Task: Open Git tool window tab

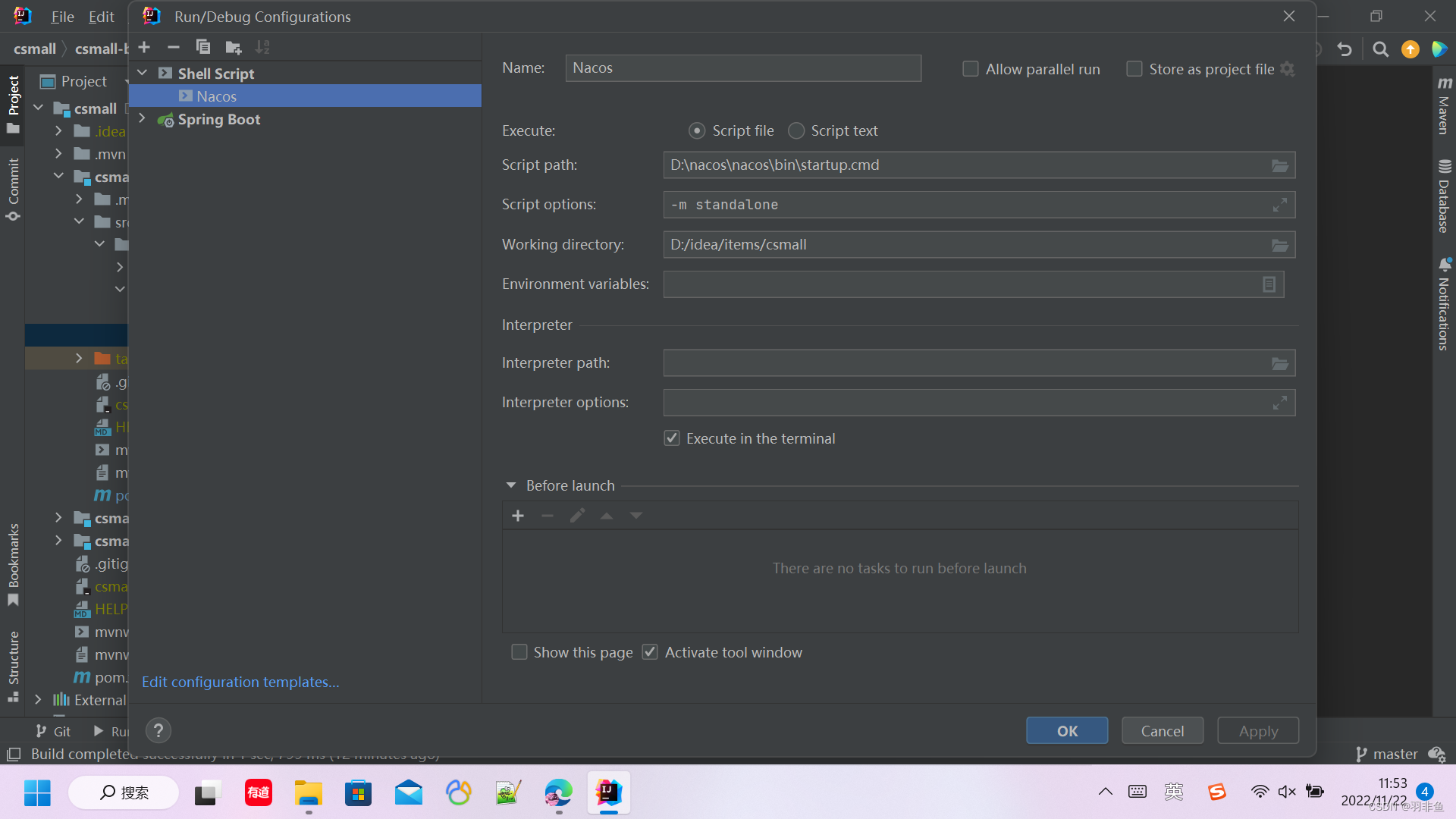Action: coord(53,731)
